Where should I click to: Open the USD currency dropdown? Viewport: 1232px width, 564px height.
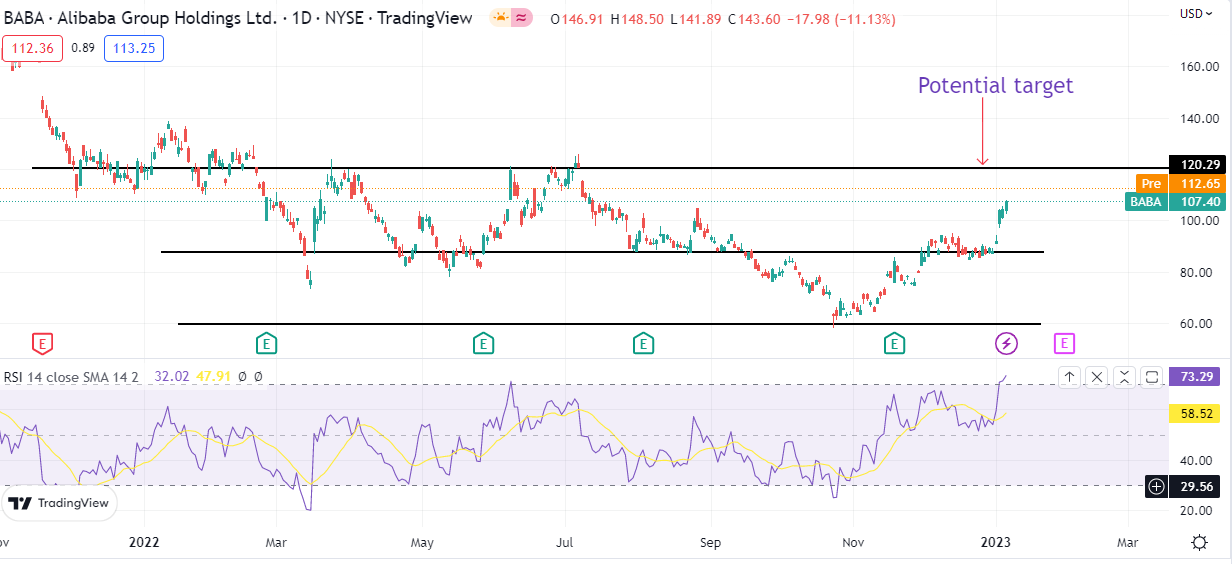[1194, 14]
